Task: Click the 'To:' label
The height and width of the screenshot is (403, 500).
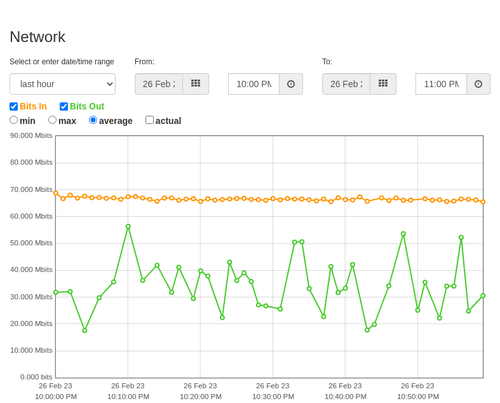Action: coord(327,62)
